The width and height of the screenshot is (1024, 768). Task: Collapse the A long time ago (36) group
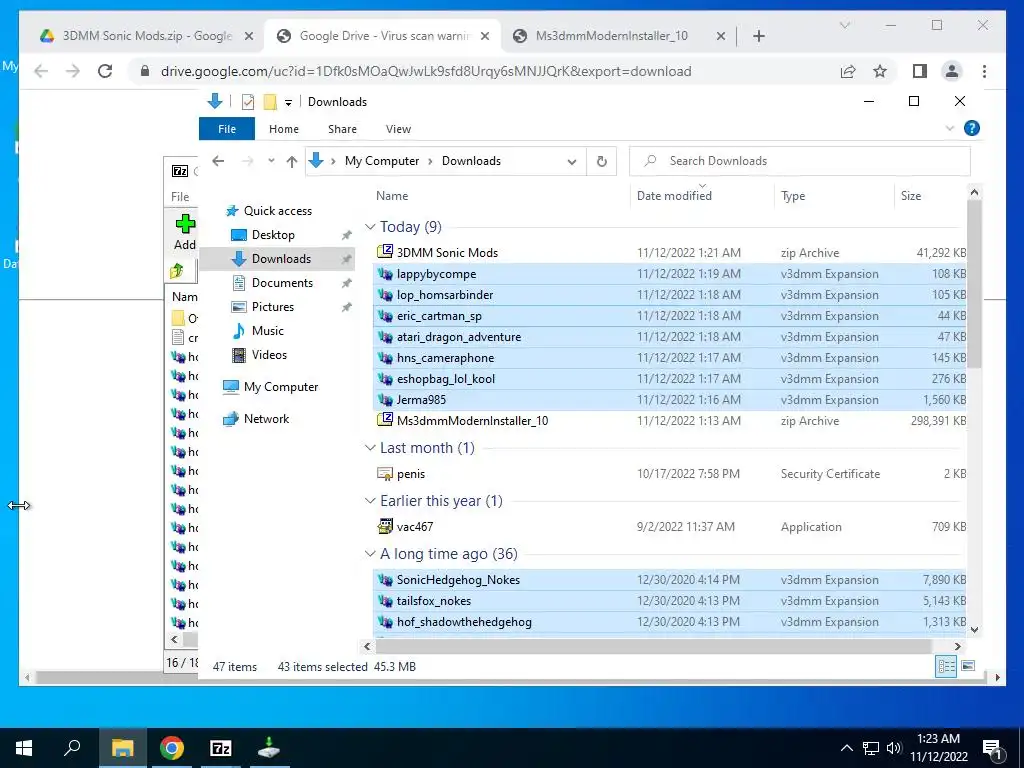coord(370,554)
